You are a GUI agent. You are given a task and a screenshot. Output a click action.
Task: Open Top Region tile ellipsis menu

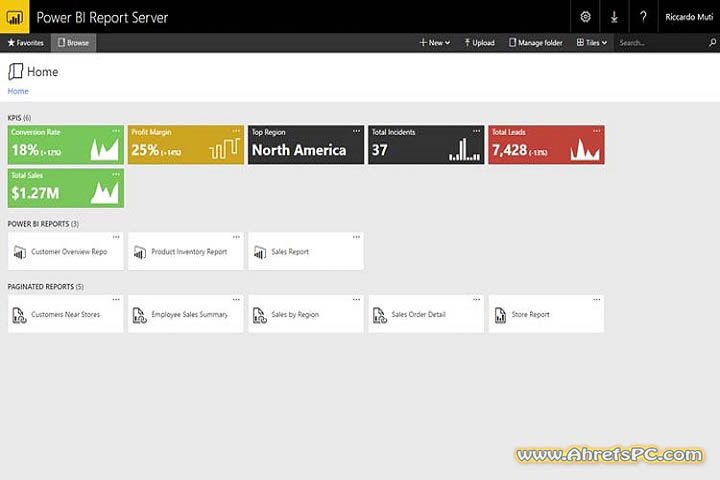pyautogui.click(x=356, y=131)
